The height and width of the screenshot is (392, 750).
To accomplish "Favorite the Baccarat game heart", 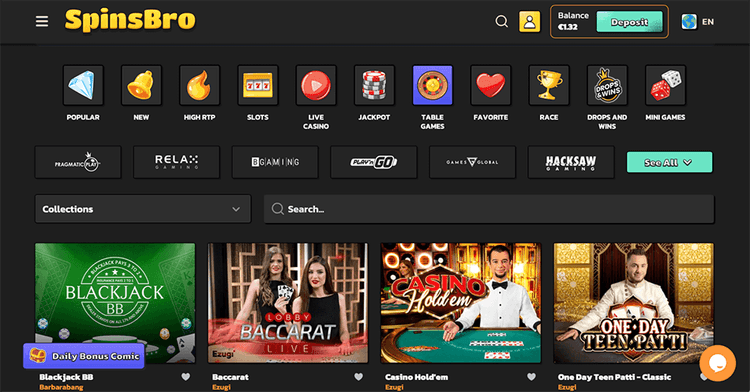I will [358, 377].
